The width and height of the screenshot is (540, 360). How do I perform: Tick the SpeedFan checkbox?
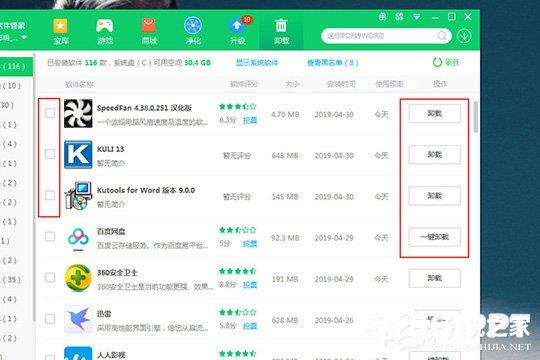50,113
